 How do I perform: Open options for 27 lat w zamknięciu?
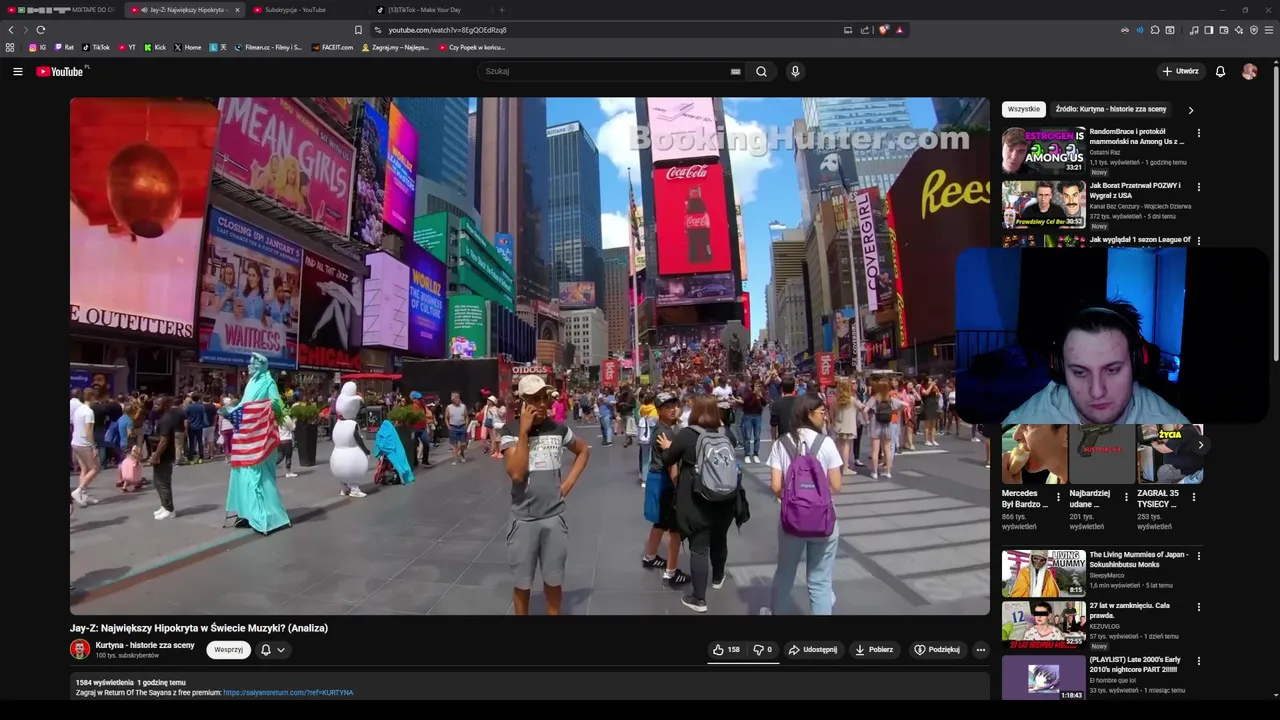pos(1199,607)
